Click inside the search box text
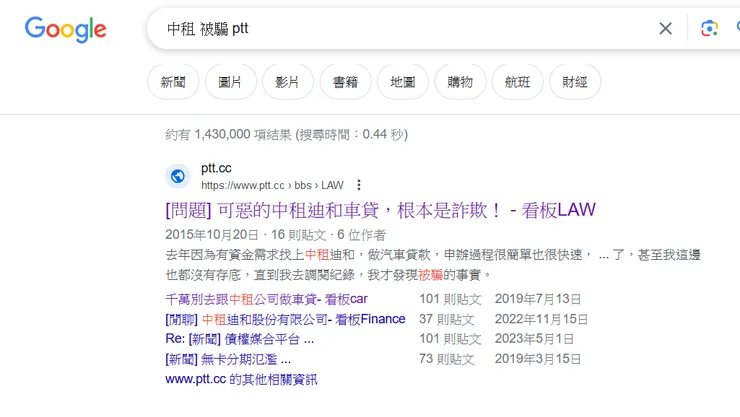 (x=208, y=29)
